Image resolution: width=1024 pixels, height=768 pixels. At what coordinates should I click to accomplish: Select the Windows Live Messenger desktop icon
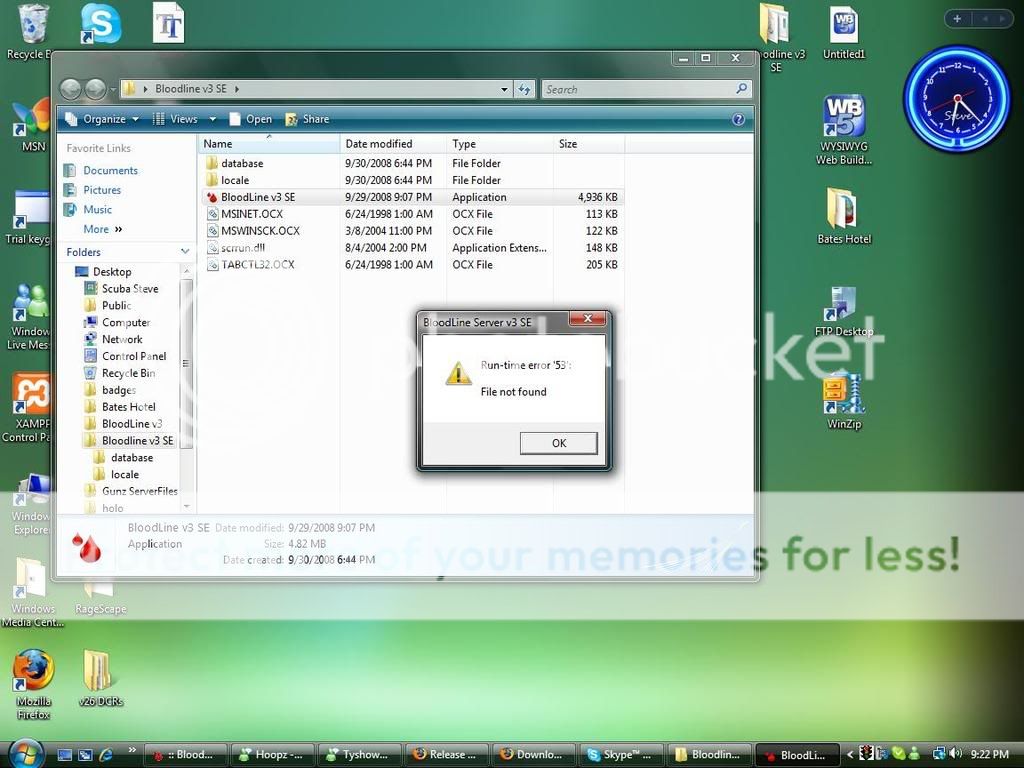point(29,317)
